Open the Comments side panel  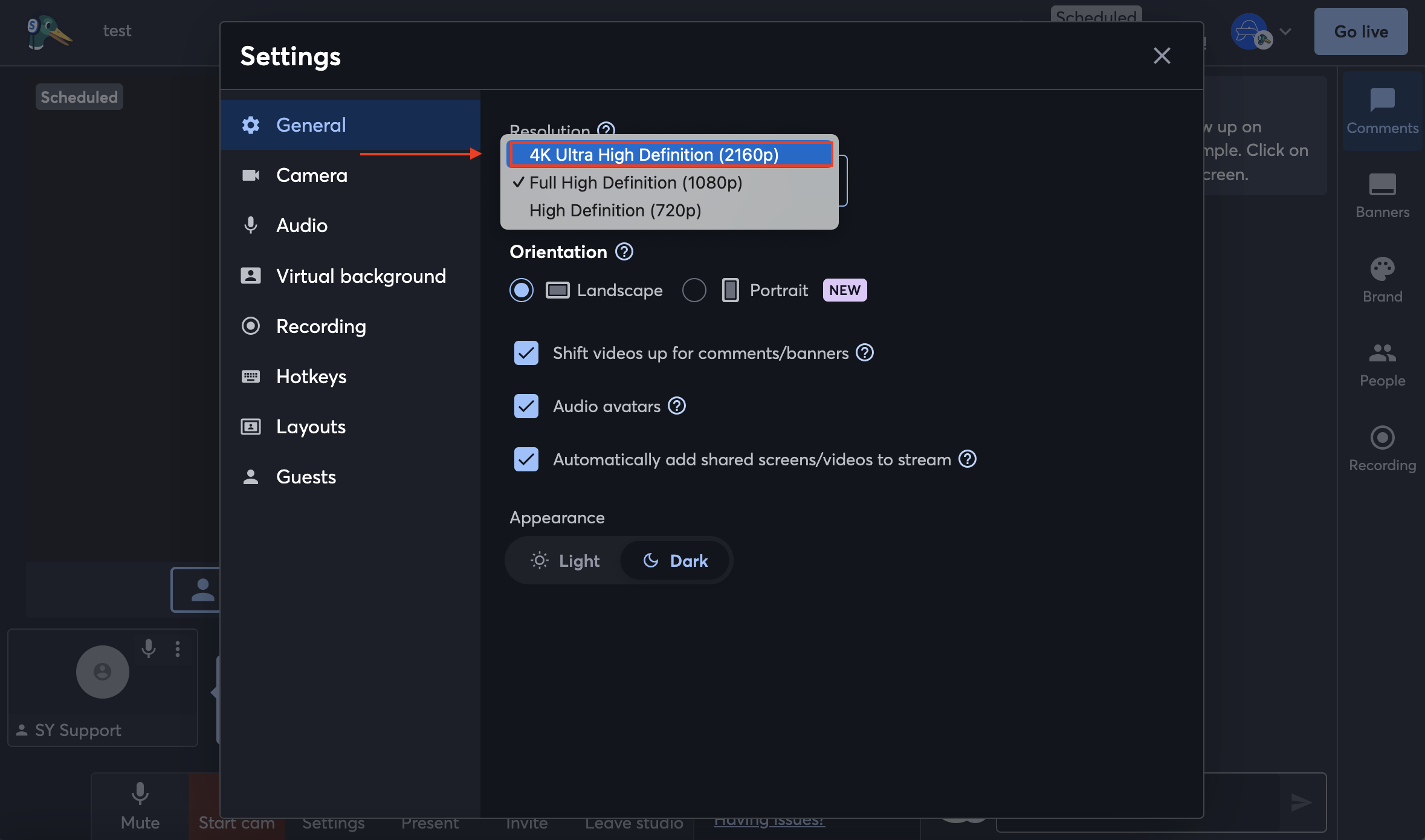(x=1382, y=112)
